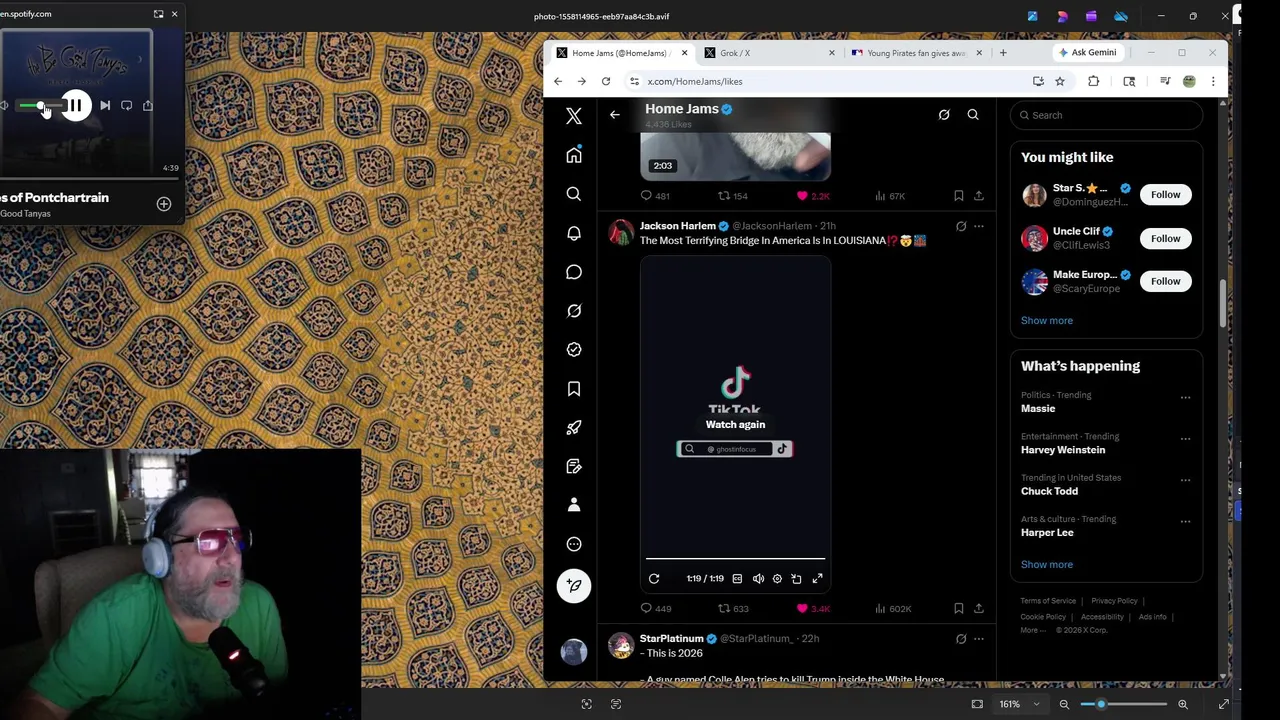Search the Home Jams profile with magnifier icon

[x=973, y=115]
